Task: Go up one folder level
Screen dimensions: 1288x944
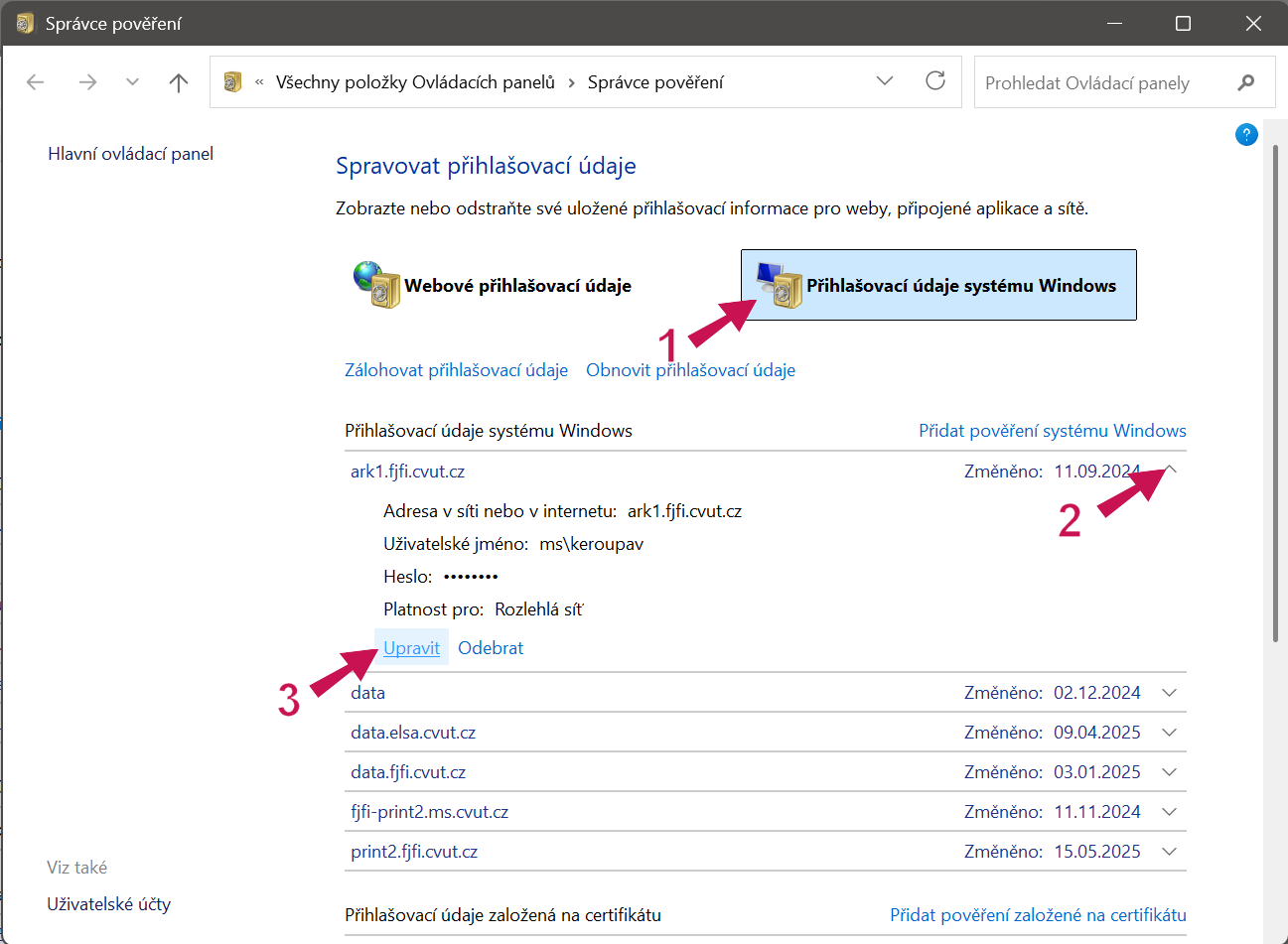Action: [179, 82]
